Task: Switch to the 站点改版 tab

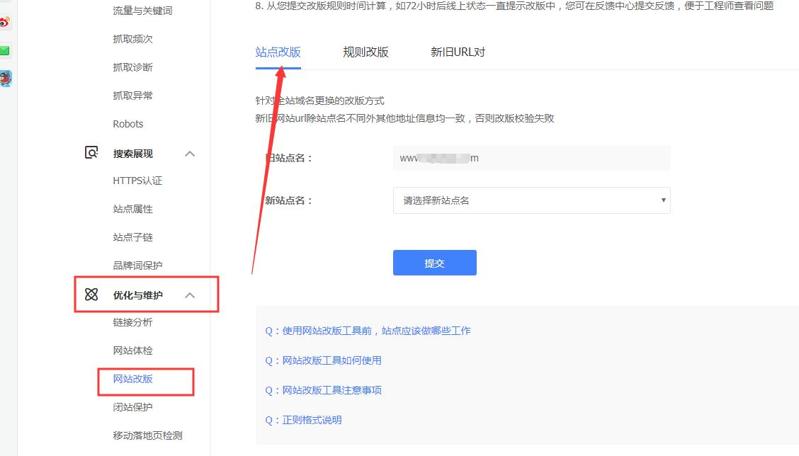Action: [278, 52]
